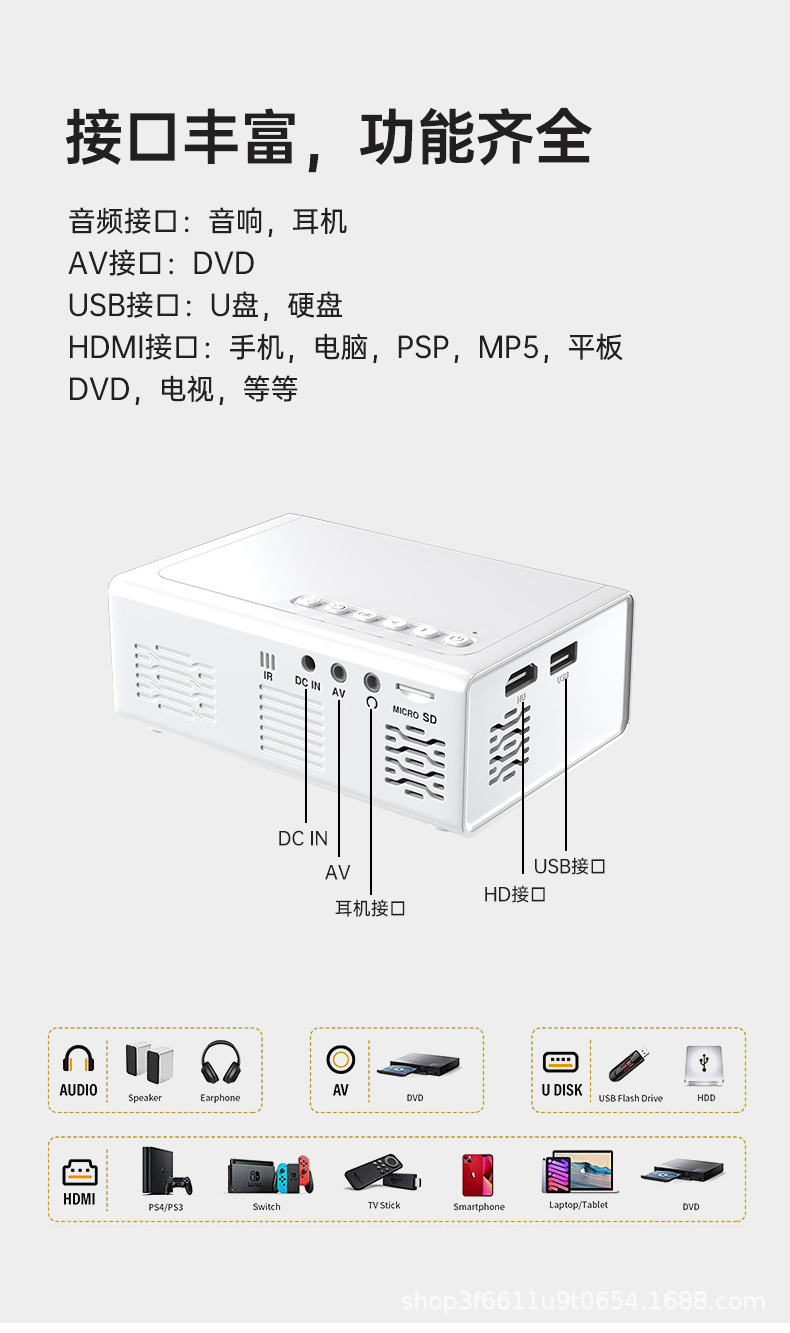The image size is (790, 1333).
Task: Click the Earphone headphones image
Action: tap(221, 1062)
